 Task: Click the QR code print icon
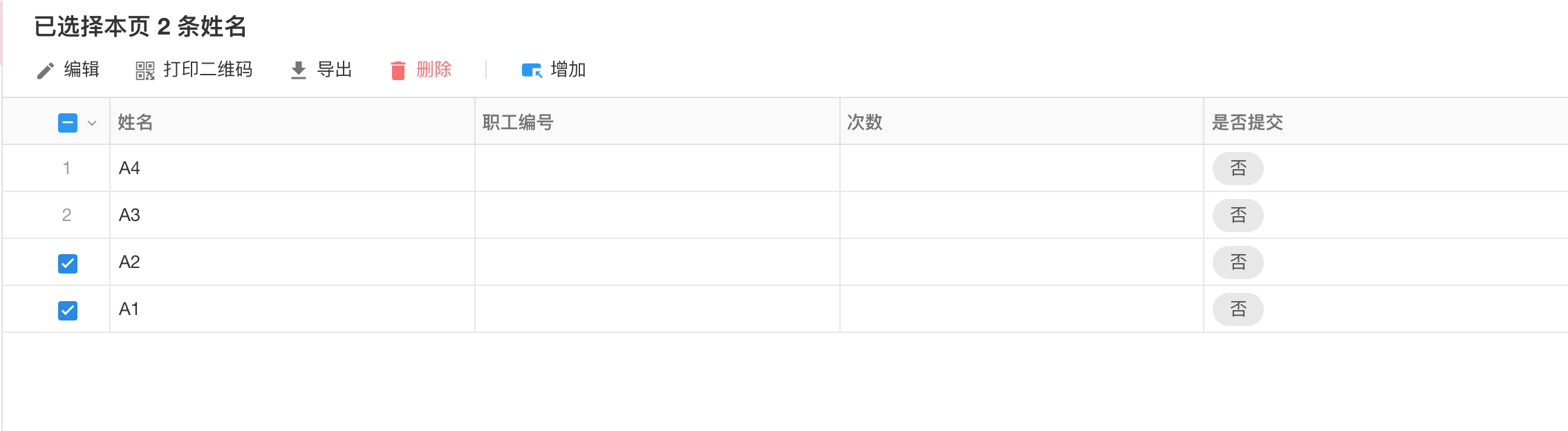(144, 70)
